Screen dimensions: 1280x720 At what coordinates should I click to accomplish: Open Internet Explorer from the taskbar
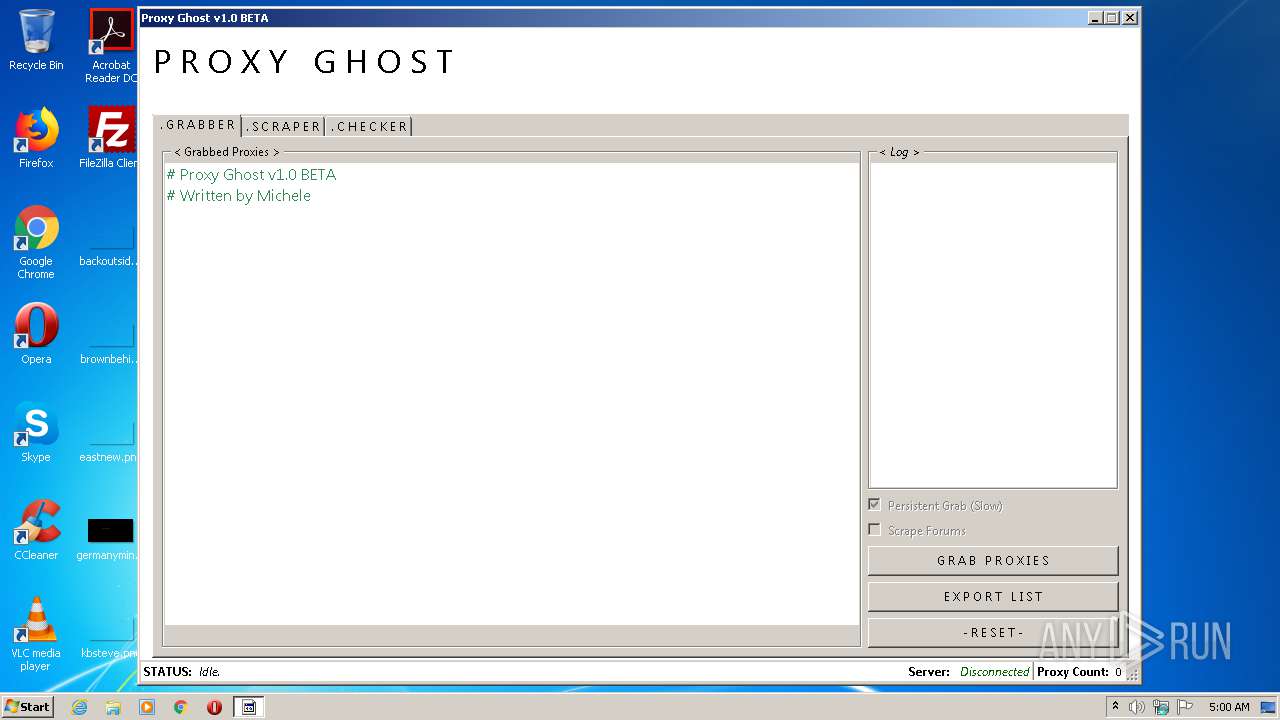click(79, 707)
